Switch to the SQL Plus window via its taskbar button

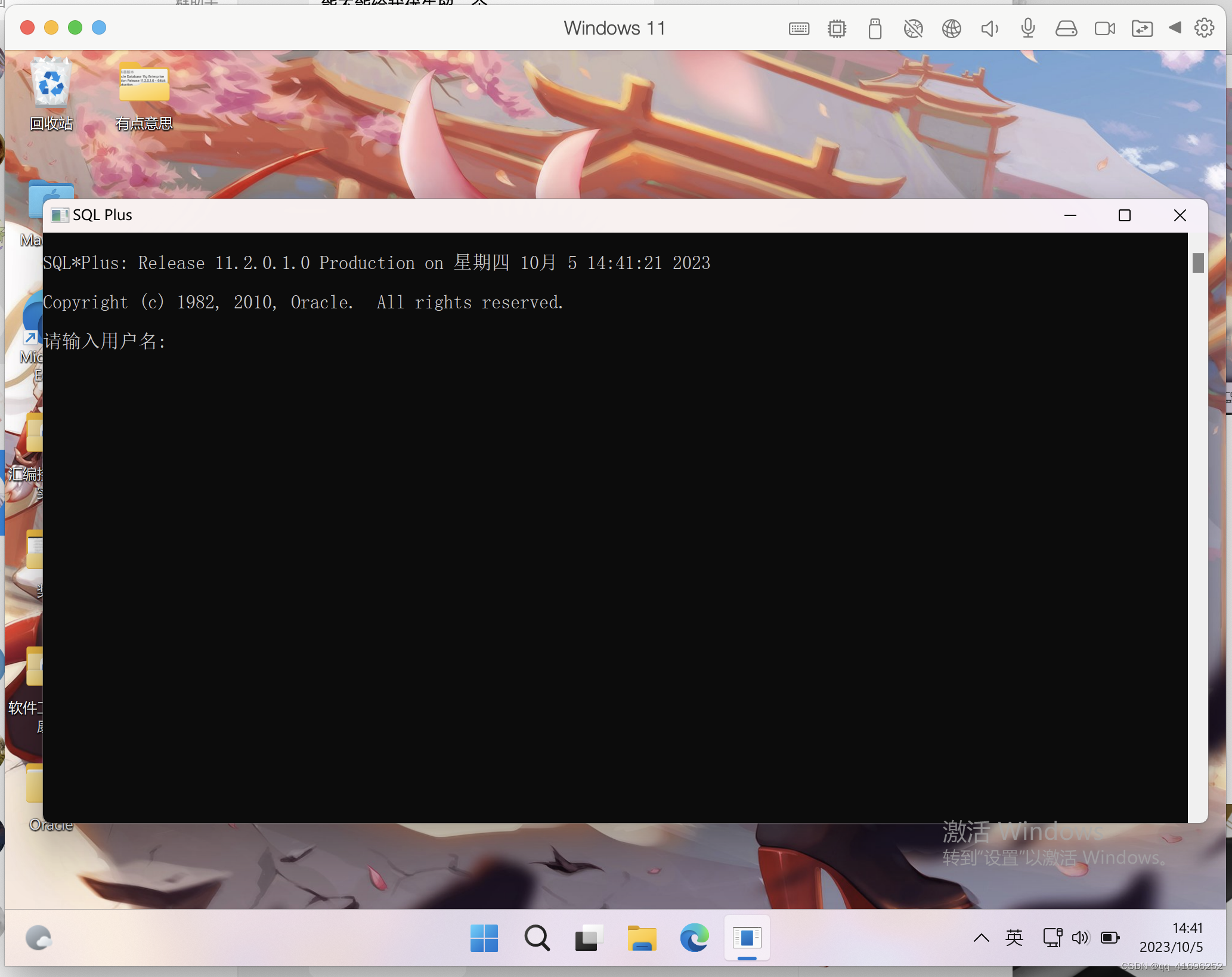[747, 938]
